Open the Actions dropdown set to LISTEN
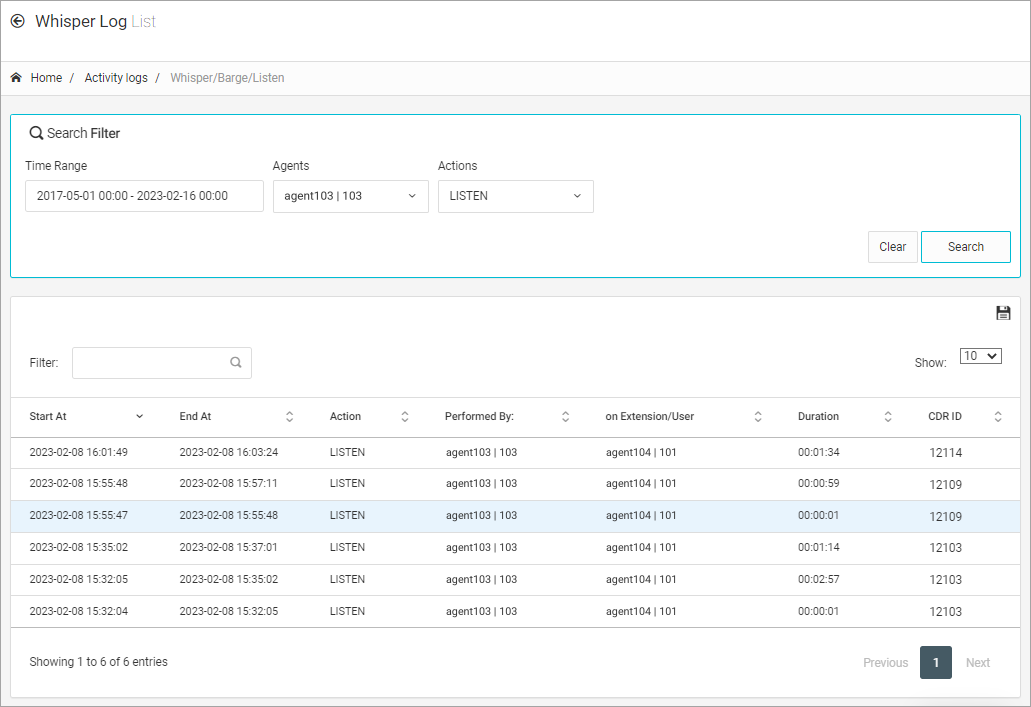This screenshot has width=1031, height=707. point(516,196)
